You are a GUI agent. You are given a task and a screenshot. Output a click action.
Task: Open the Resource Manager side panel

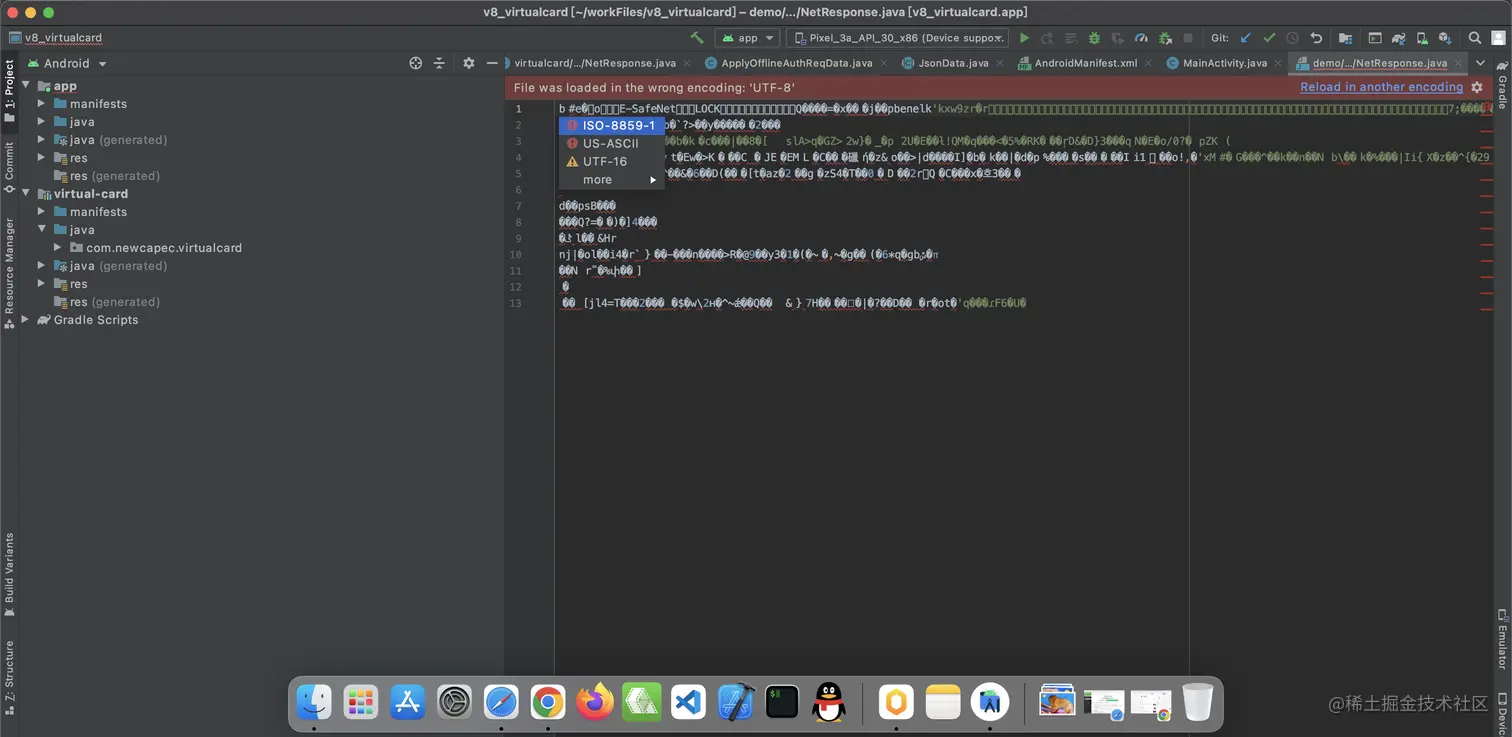(10, 274)
